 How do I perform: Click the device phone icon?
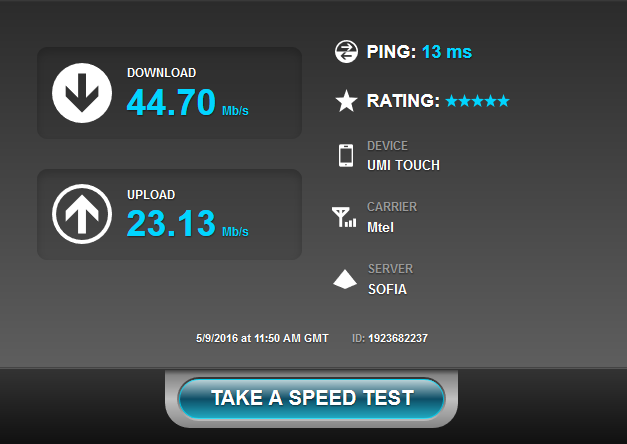click(346, 156)
